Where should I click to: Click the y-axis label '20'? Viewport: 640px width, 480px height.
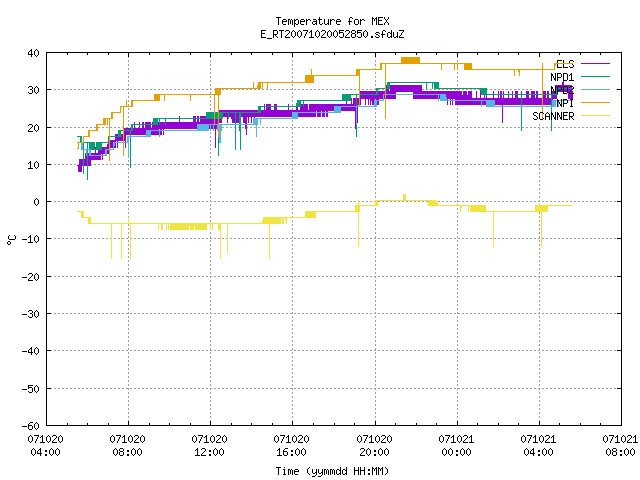click(33, 128)
